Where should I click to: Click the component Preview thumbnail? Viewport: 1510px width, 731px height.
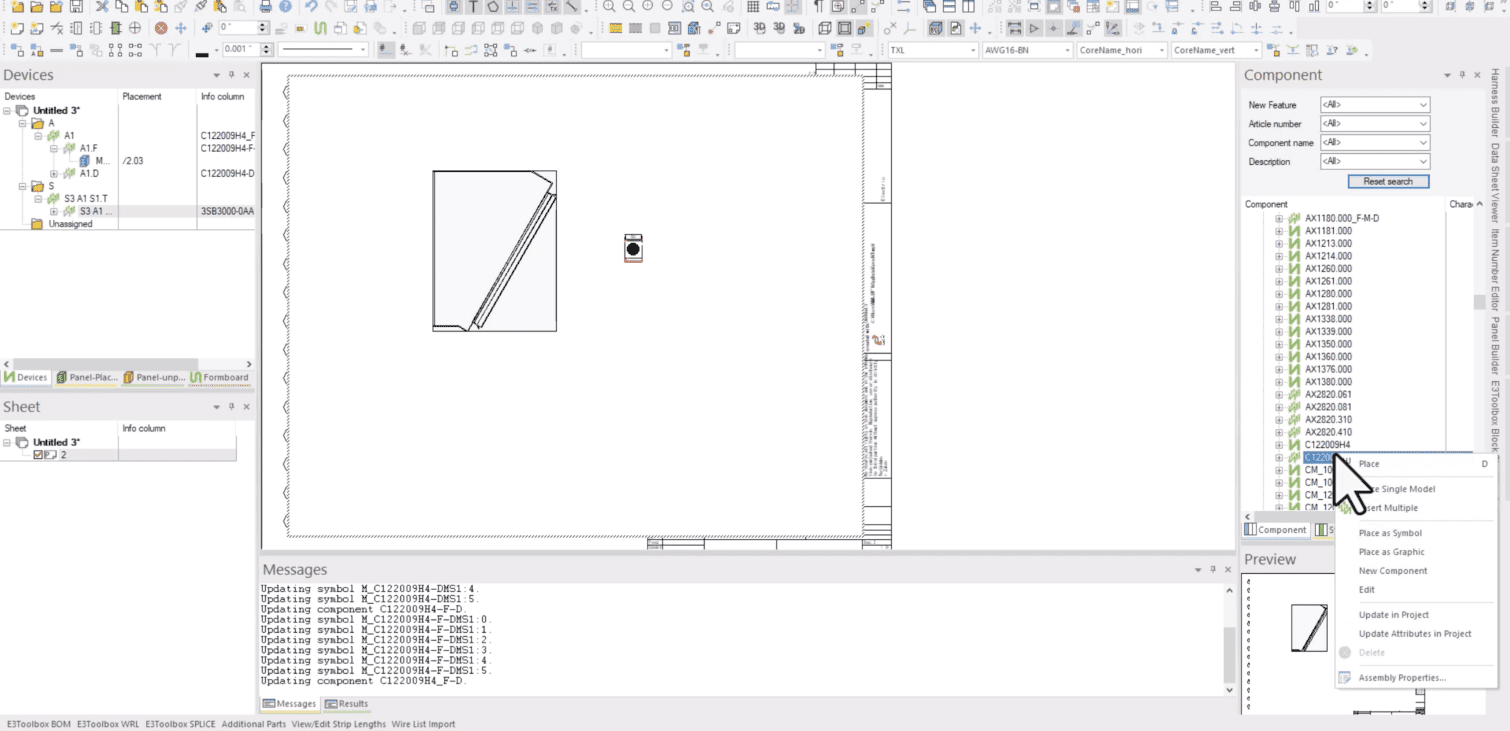[x=1310, y=627]
